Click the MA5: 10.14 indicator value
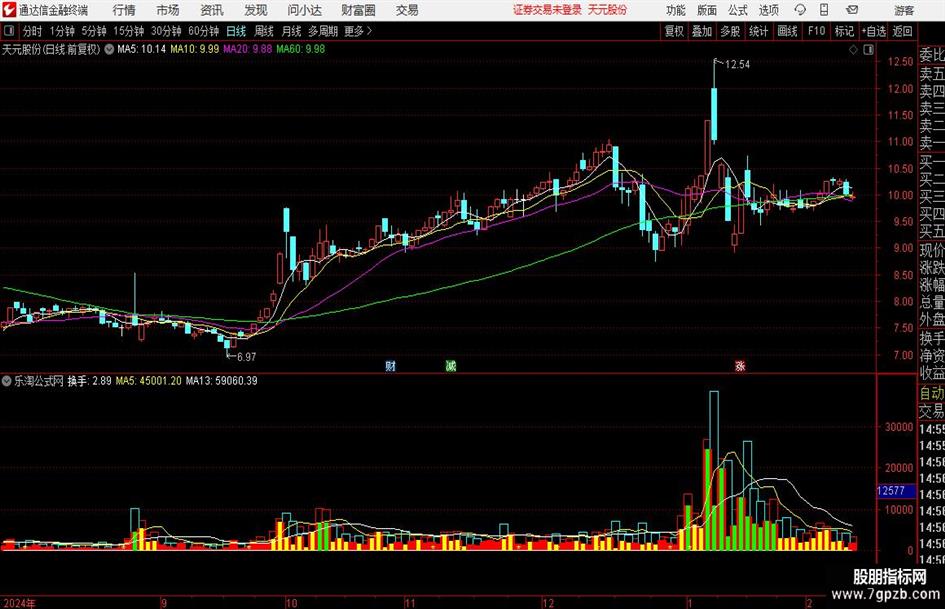The height and width of the screenshot is (609, 945). 142,49
